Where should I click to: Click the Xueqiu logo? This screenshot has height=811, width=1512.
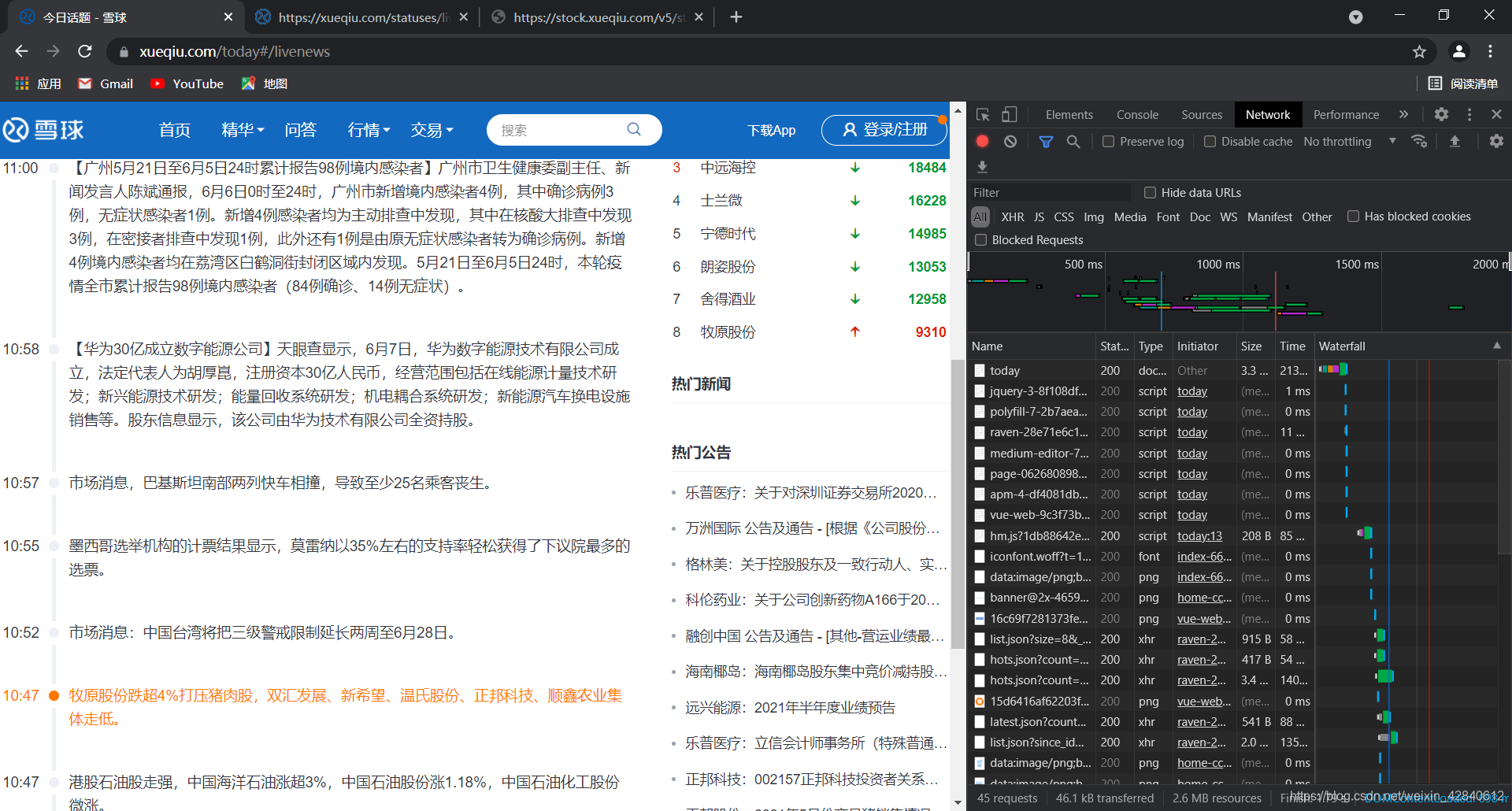[x=43, y=130]
